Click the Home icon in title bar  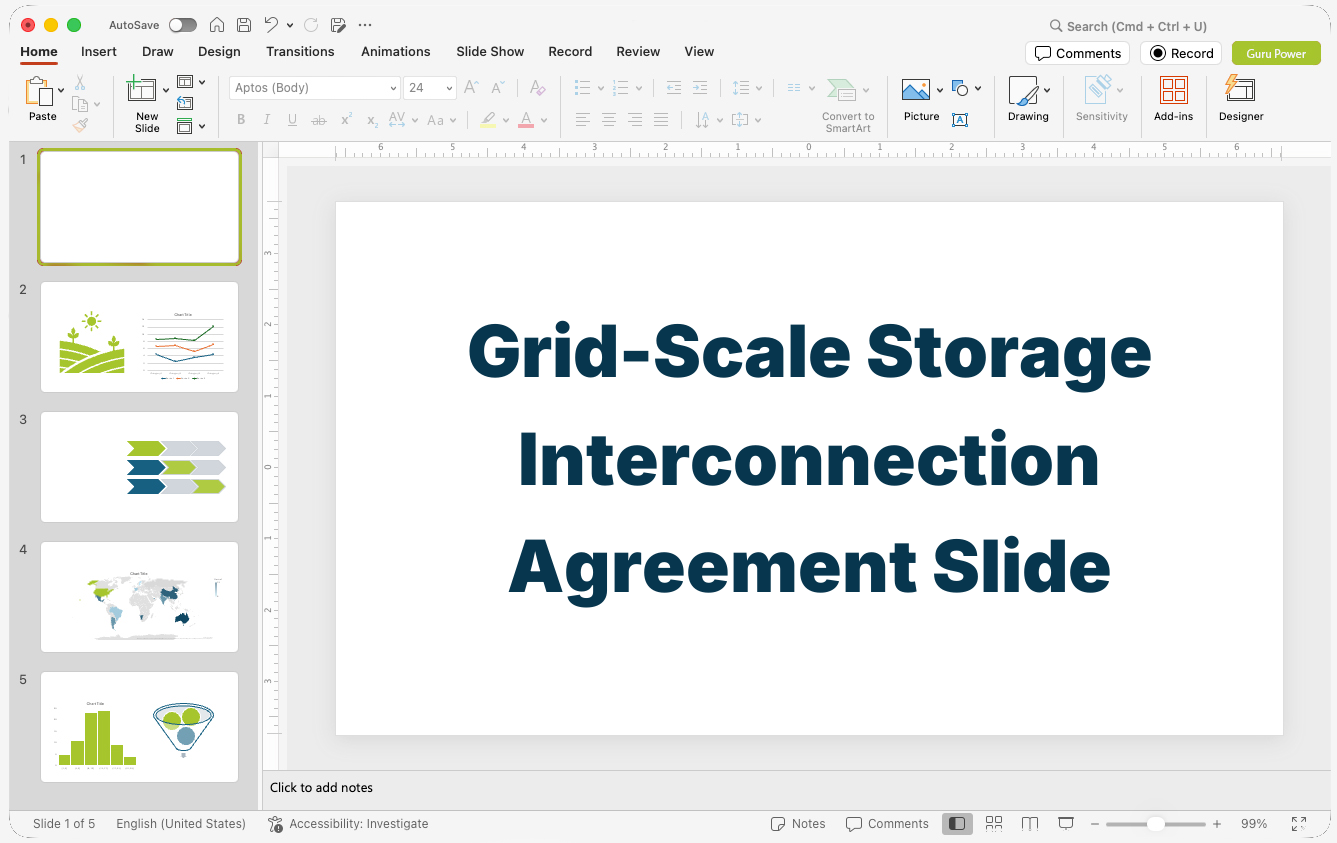(217, 25)
